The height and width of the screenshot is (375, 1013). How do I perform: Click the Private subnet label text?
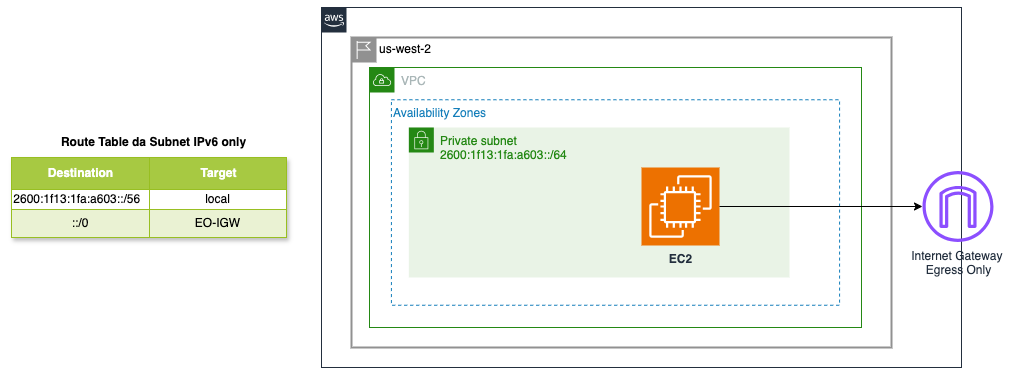click(x=479, y=140)
